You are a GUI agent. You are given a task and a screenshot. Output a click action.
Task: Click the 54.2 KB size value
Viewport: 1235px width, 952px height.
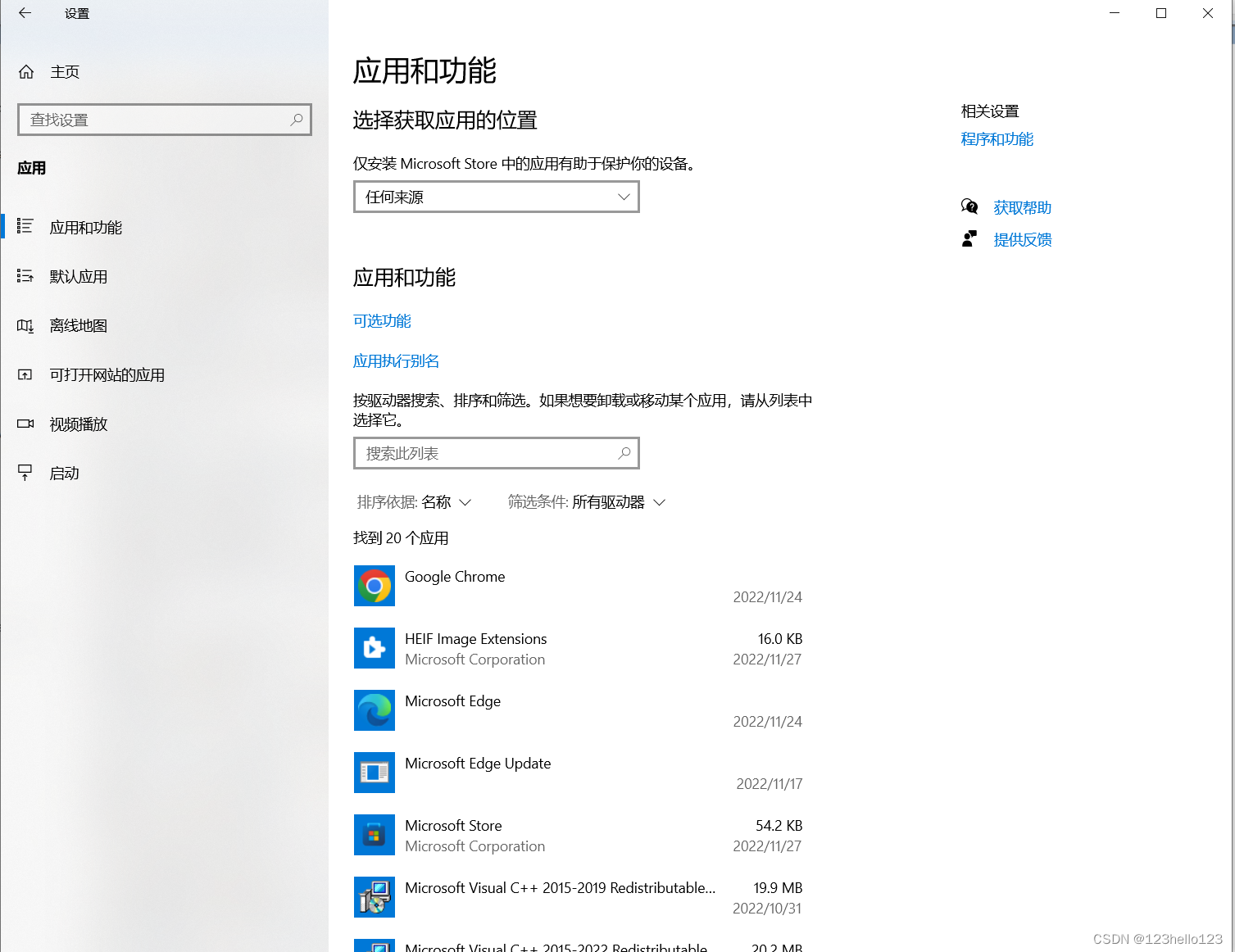coord(779,826)
